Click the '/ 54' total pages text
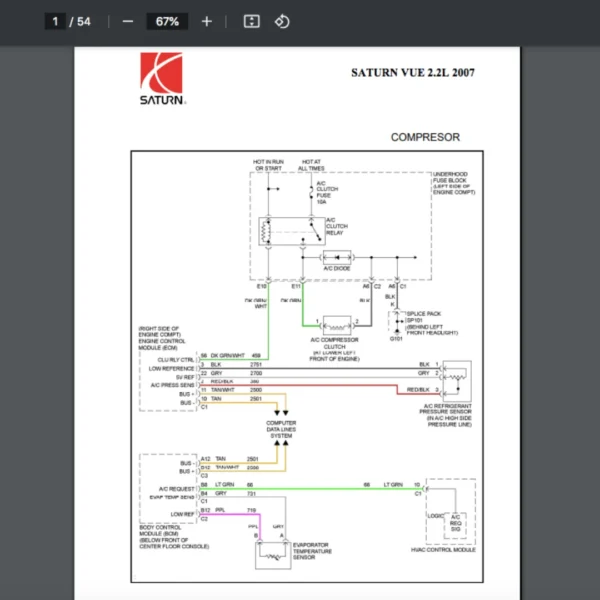 pos(80,21)
